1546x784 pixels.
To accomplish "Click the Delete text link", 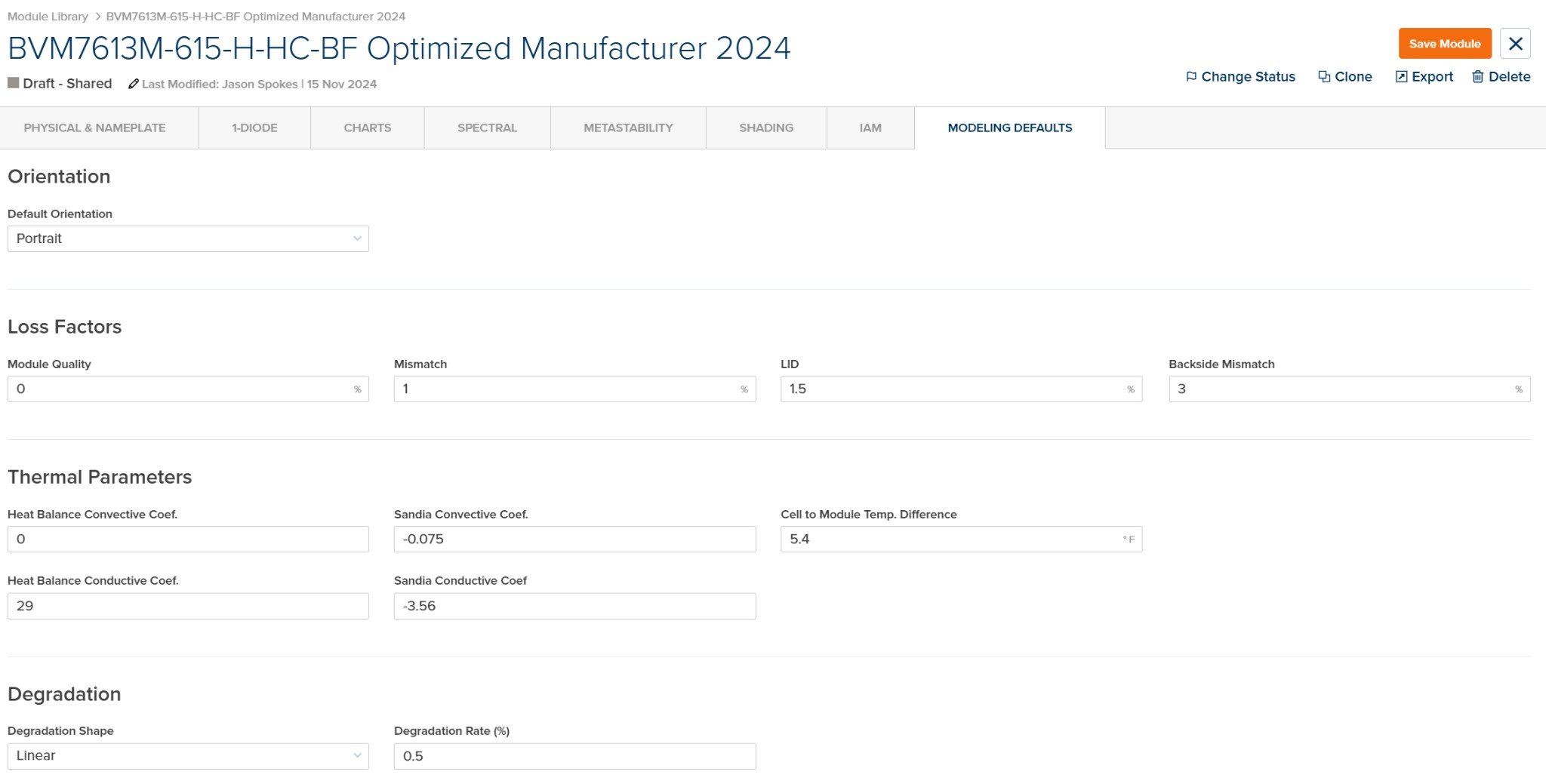I will pyautogui.click(x=1509, y=77).
